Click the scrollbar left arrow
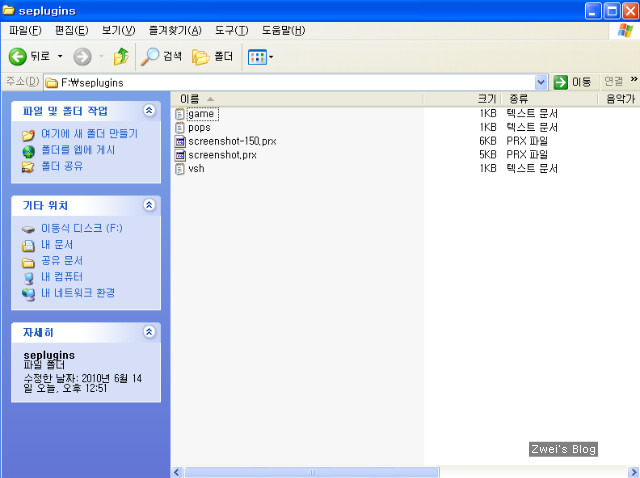The width and height of the screenshot is (640, 478). click(177, 472)
